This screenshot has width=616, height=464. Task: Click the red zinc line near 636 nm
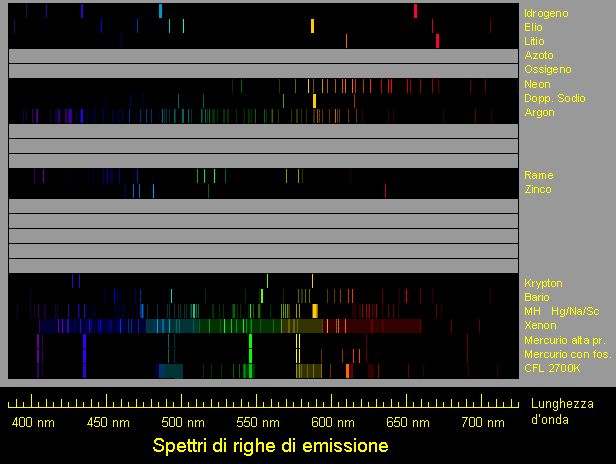coord(385,191)
